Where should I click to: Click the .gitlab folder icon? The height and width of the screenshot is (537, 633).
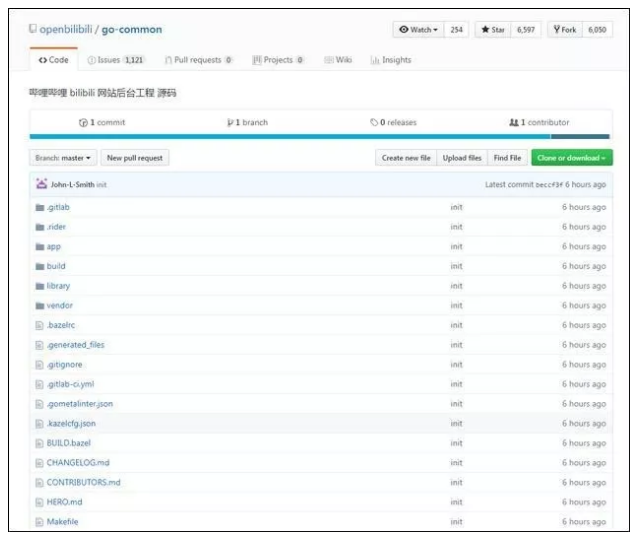(40, 207)
